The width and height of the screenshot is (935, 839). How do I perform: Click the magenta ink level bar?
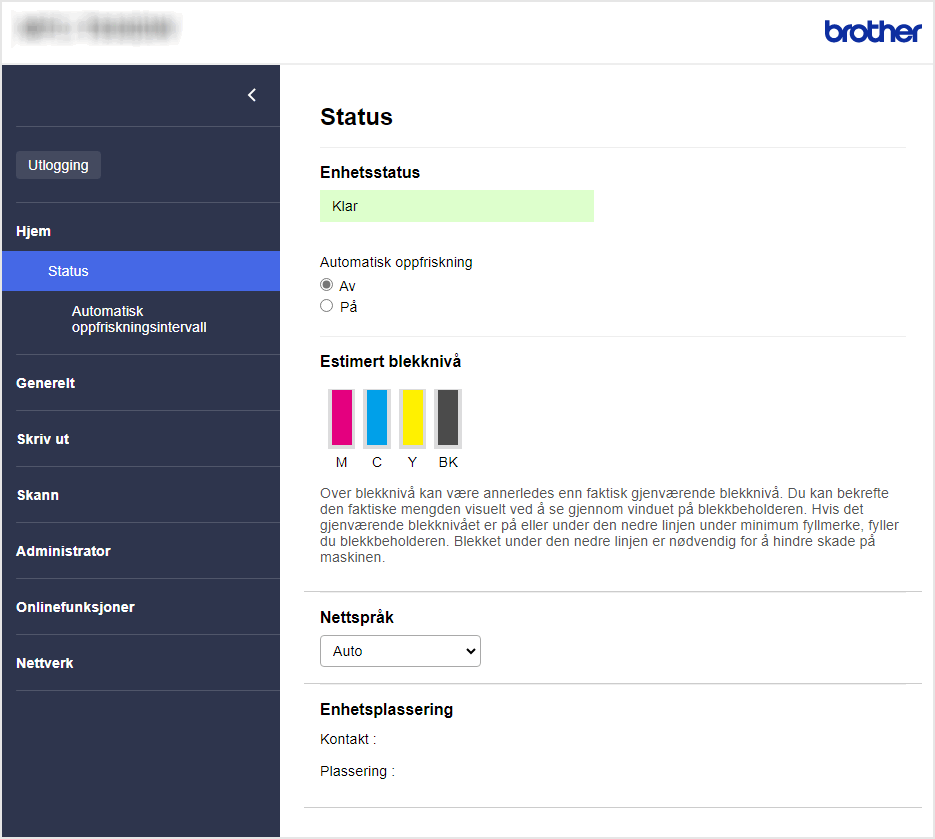tap(341, 417)
